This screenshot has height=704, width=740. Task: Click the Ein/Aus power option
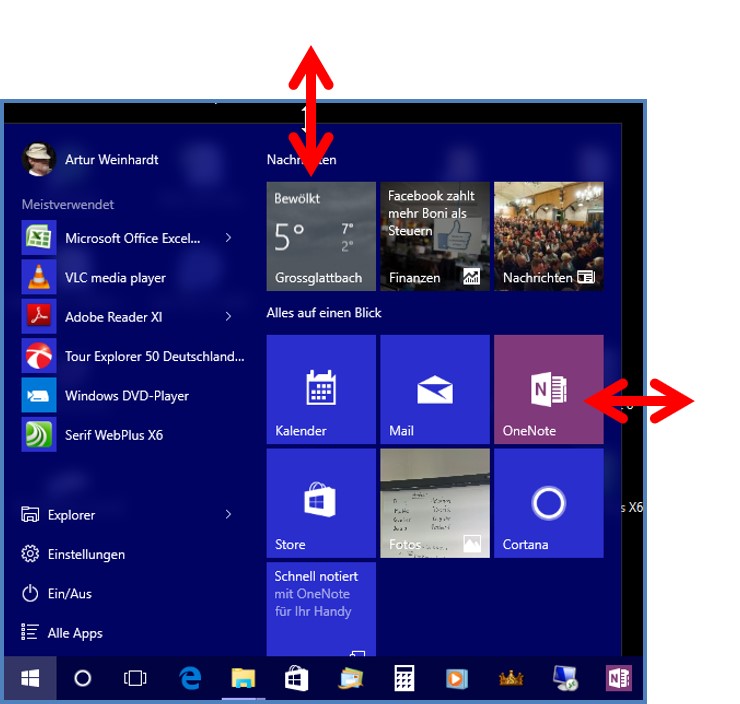coord(57,593)
